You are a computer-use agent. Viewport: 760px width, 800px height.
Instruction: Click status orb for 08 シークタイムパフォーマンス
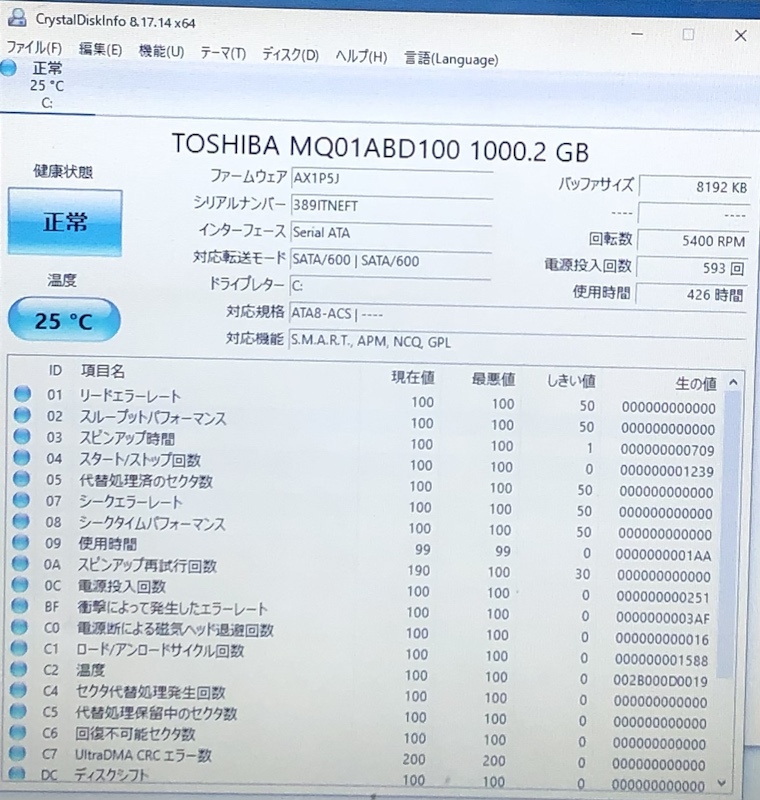pos(21,521)
